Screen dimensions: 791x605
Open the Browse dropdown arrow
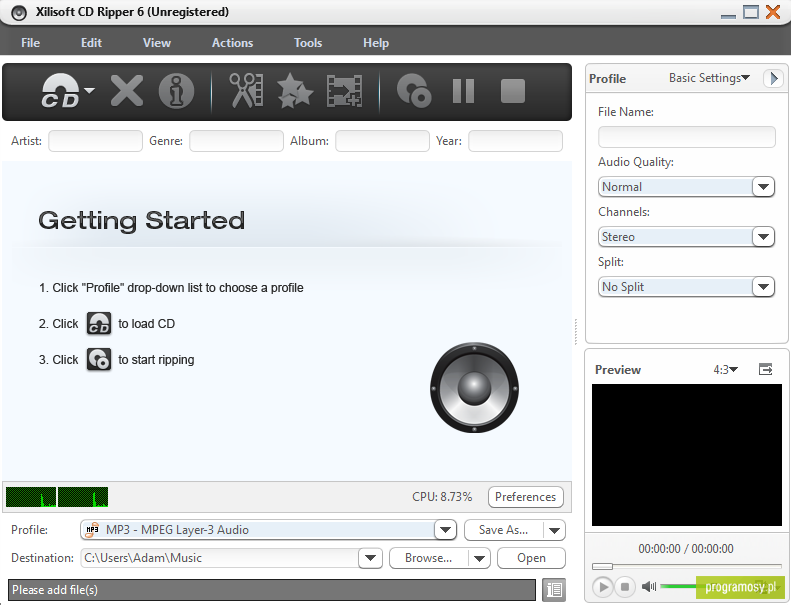(479, 558)
